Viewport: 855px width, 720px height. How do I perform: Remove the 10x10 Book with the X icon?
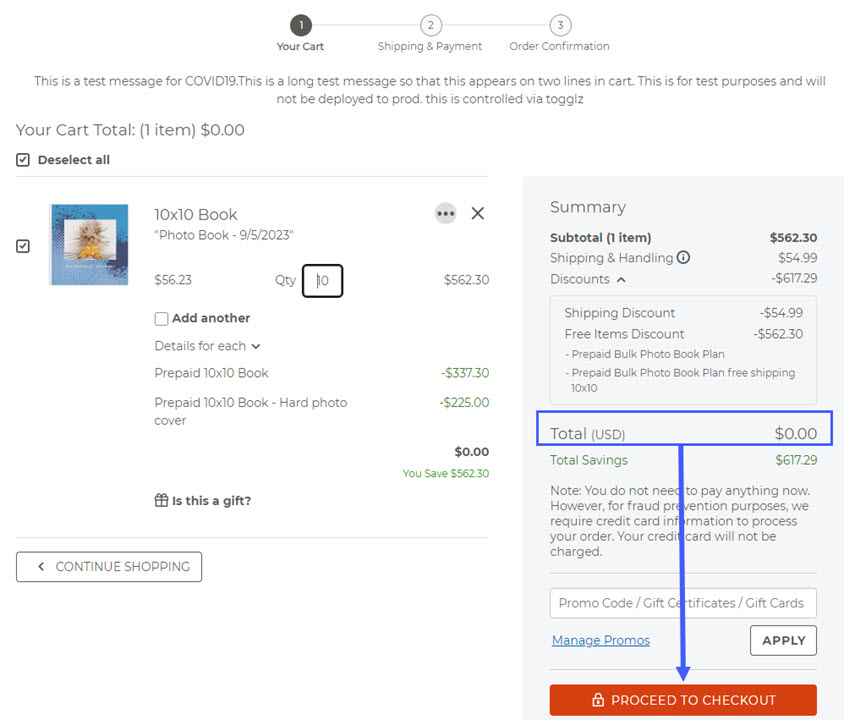478,213
